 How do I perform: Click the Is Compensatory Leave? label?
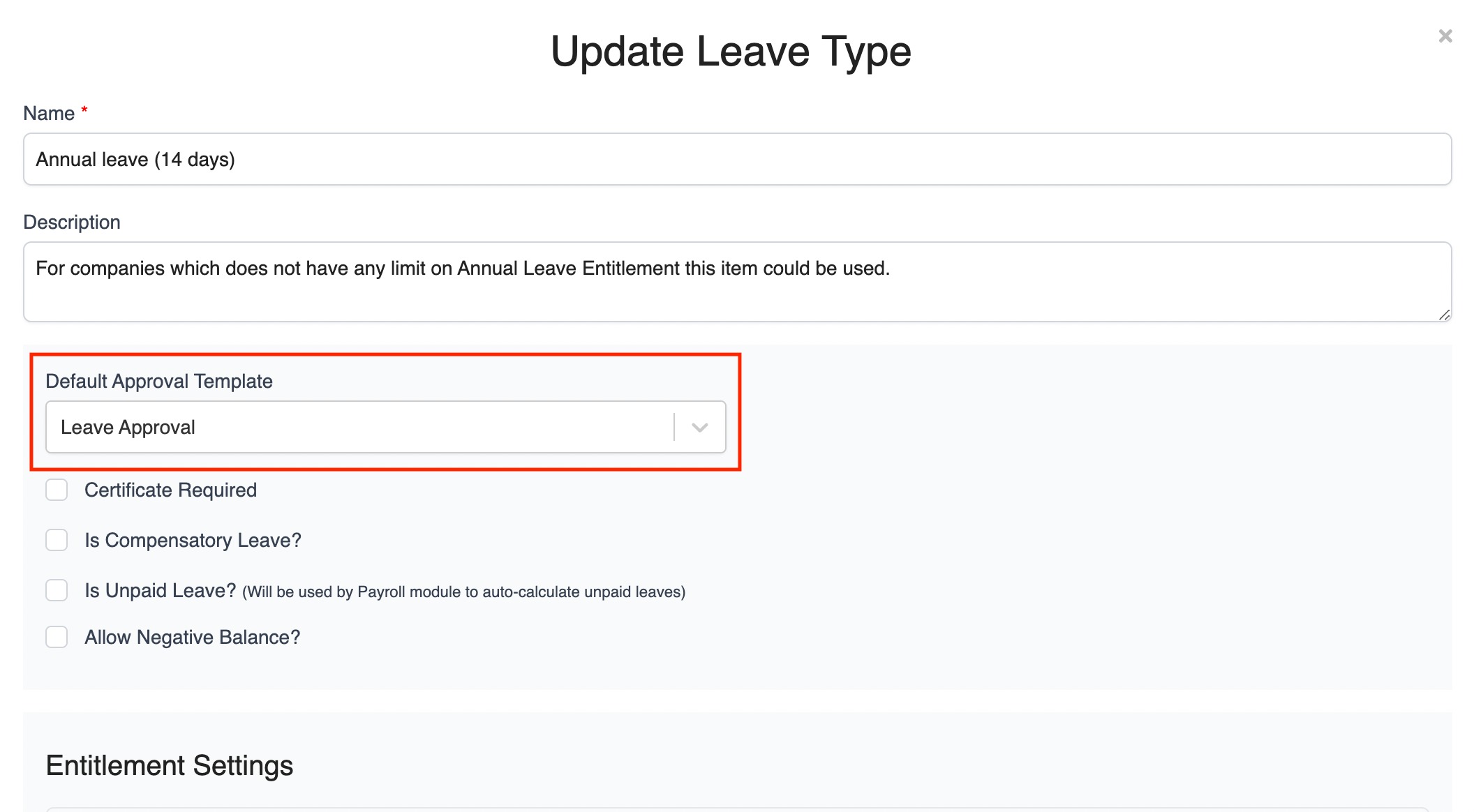193,540
